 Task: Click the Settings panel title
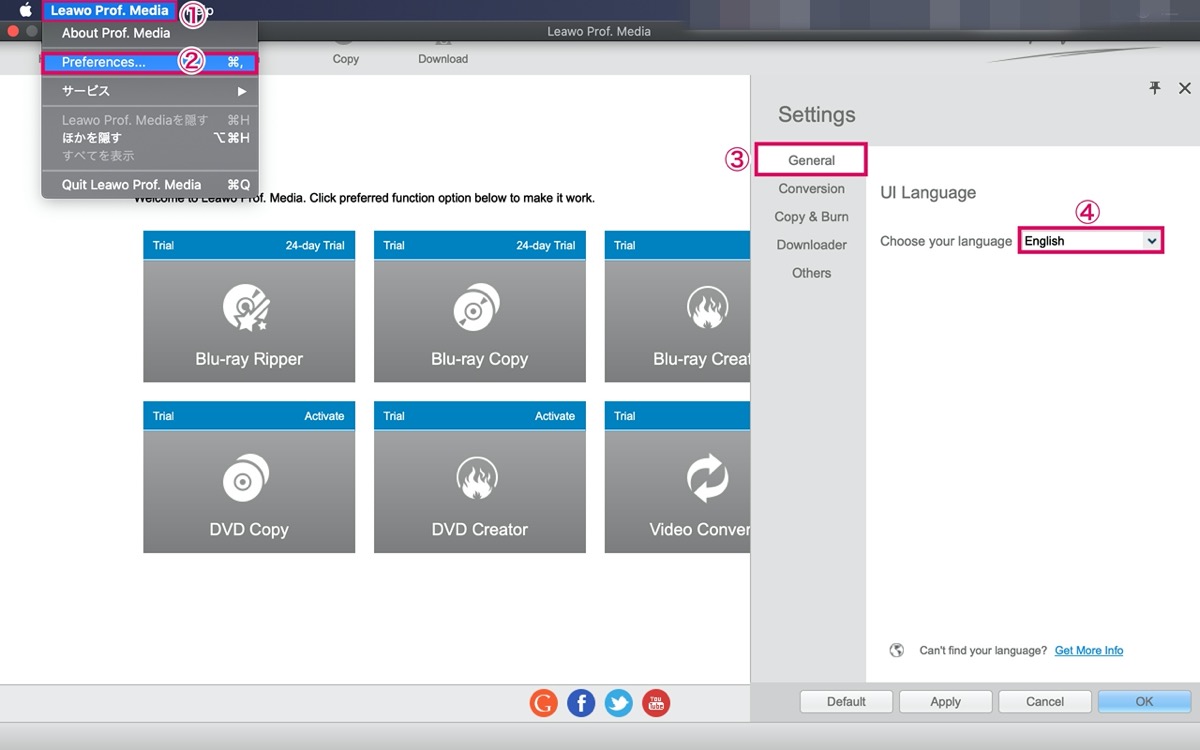coord(817,115)
